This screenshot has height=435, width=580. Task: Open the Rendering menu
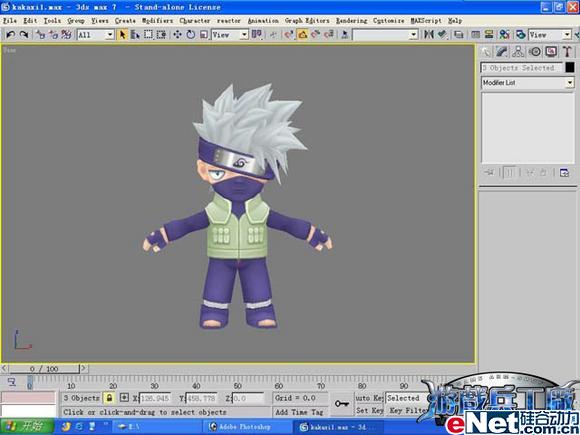point(351,21)
